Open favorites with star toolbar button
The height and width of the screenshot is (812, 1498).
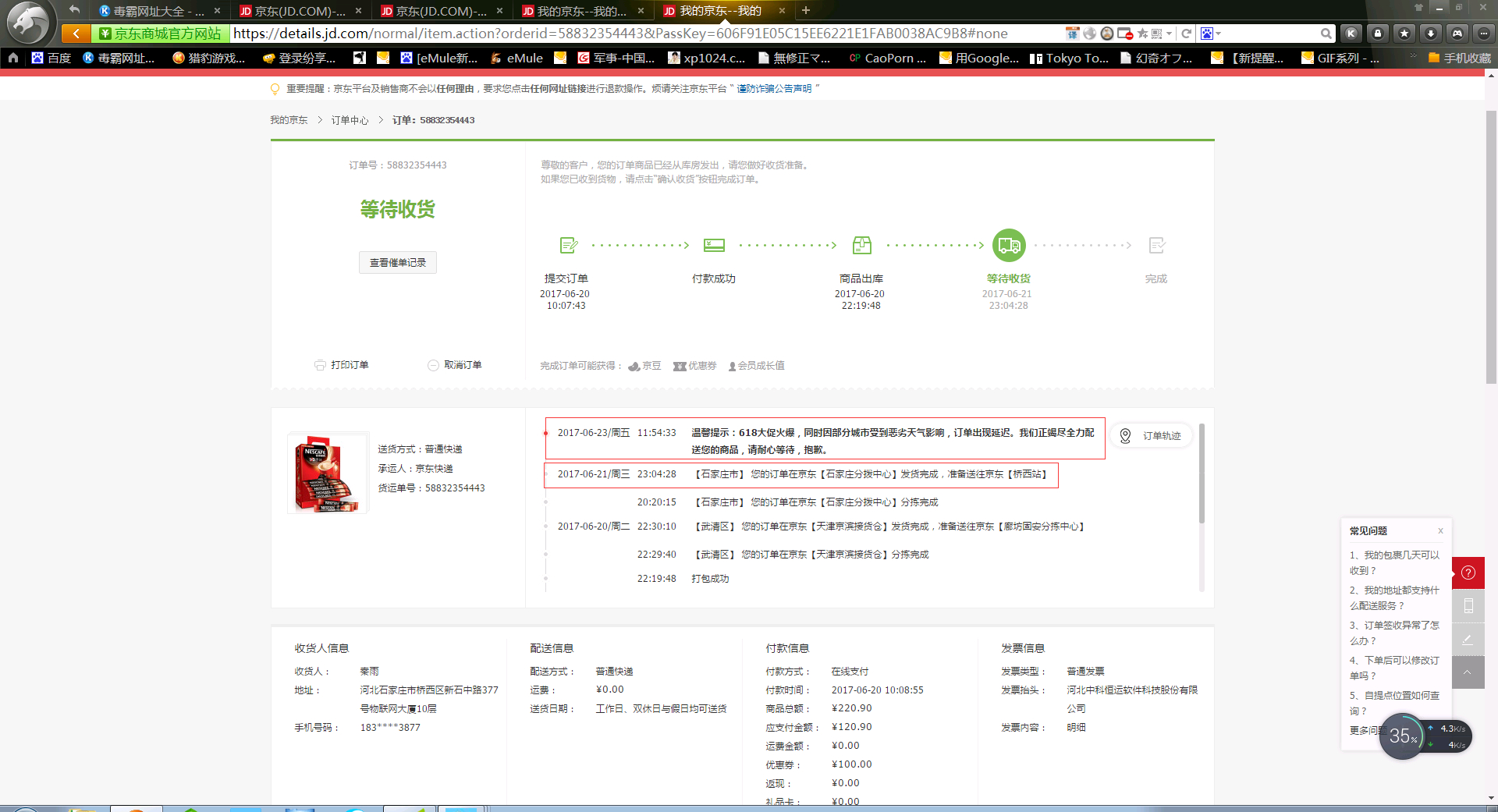pyautogui.click(x=1404, y=34)
